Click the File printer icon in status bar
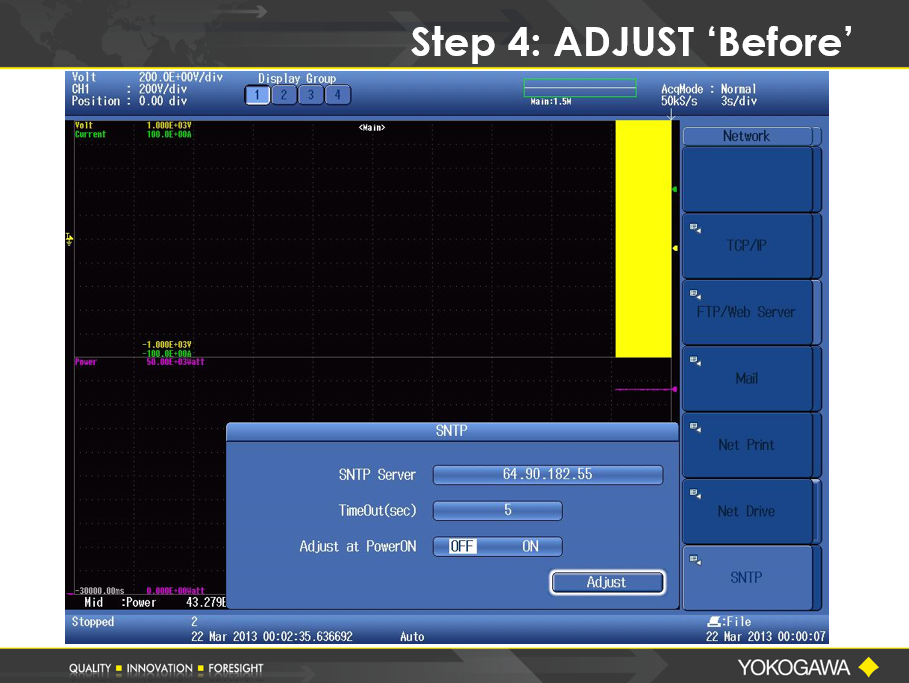Image resolution: width=909 pixels, height=683 pixels. (x=713, y=622)
